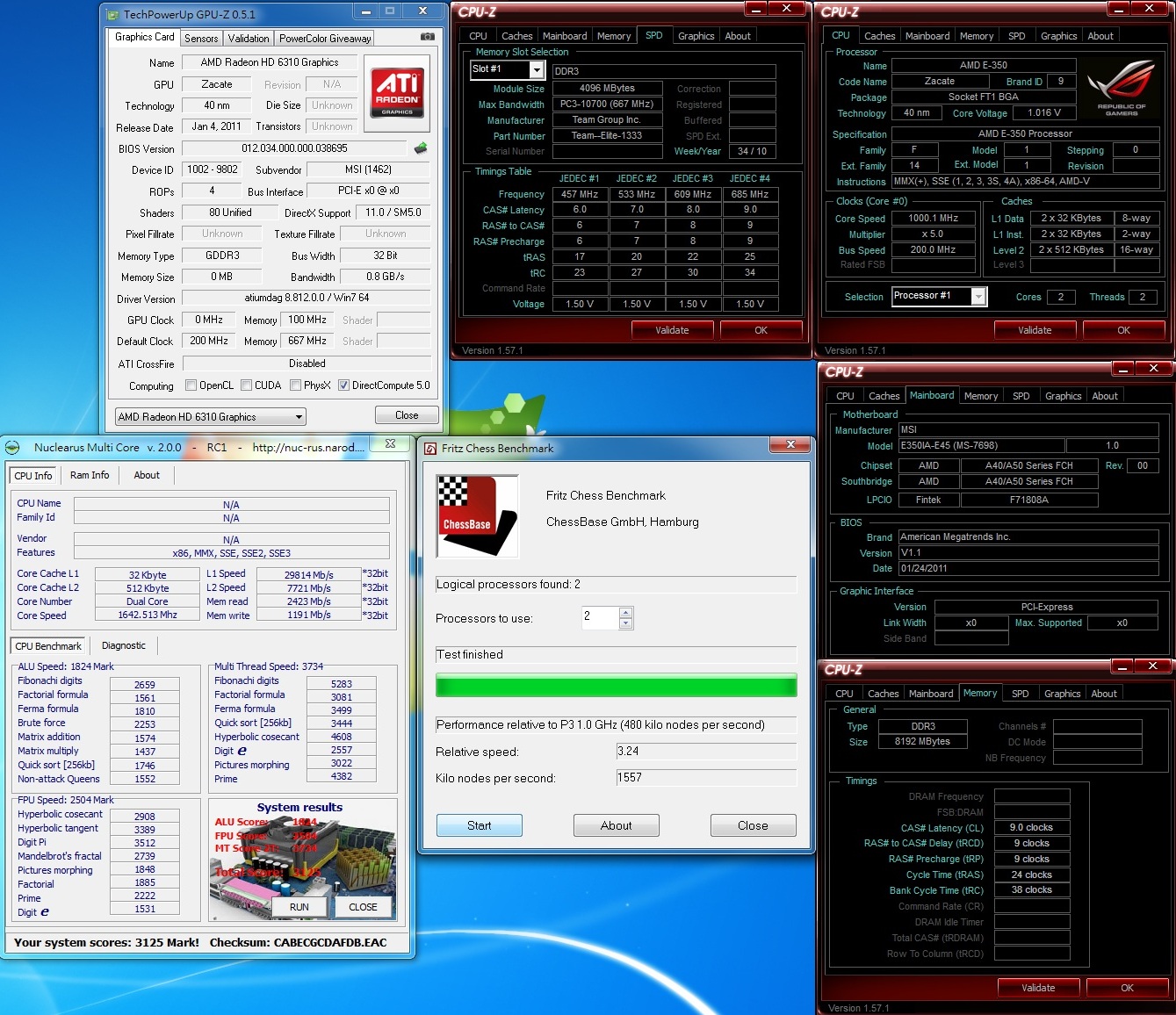
Task: Select the CPU Benchmark tab in Nuclearus
Action: coord(48,646)
